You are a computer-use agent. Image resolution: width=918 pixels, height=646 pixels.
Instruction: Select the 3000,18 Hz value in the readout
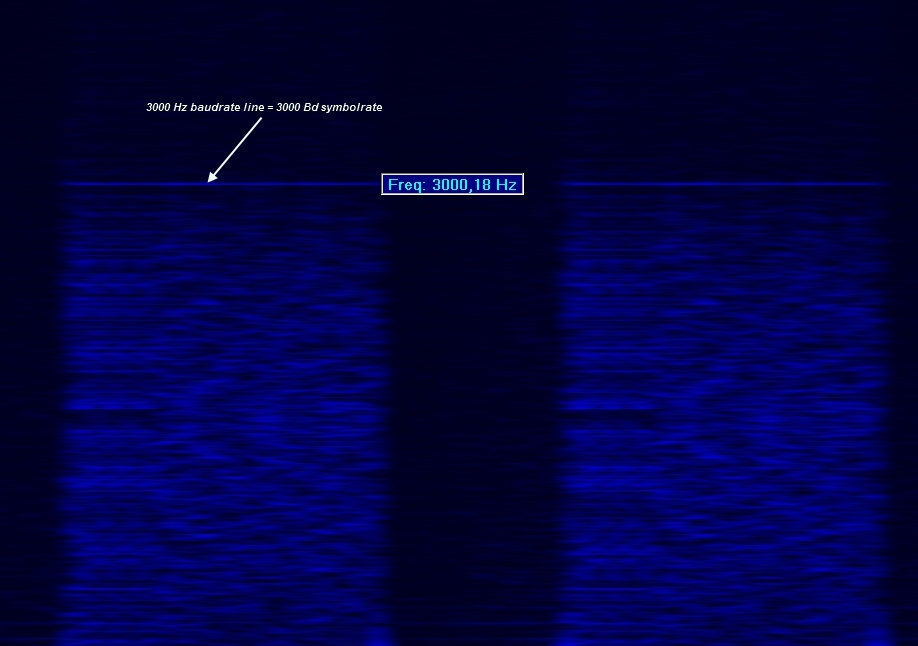click(474, 185)
